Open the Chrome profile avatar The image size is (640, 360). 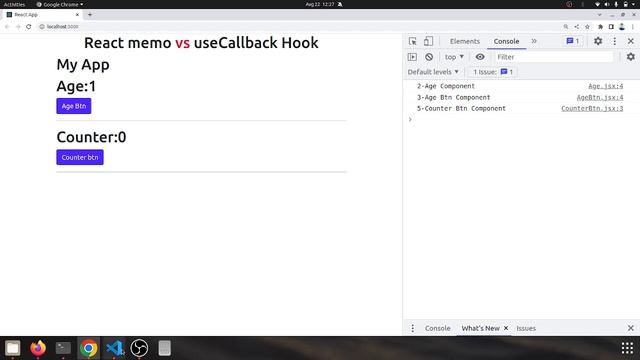(622, 27)
